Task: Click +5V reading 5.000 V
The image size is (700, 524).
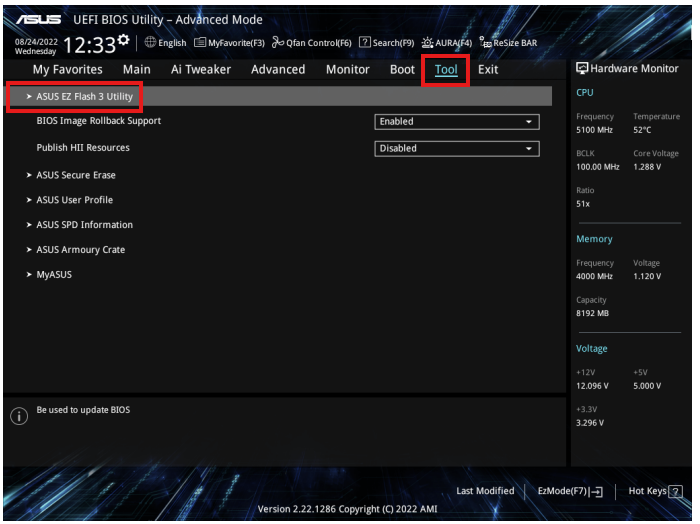Action: [x=647, y=386]
